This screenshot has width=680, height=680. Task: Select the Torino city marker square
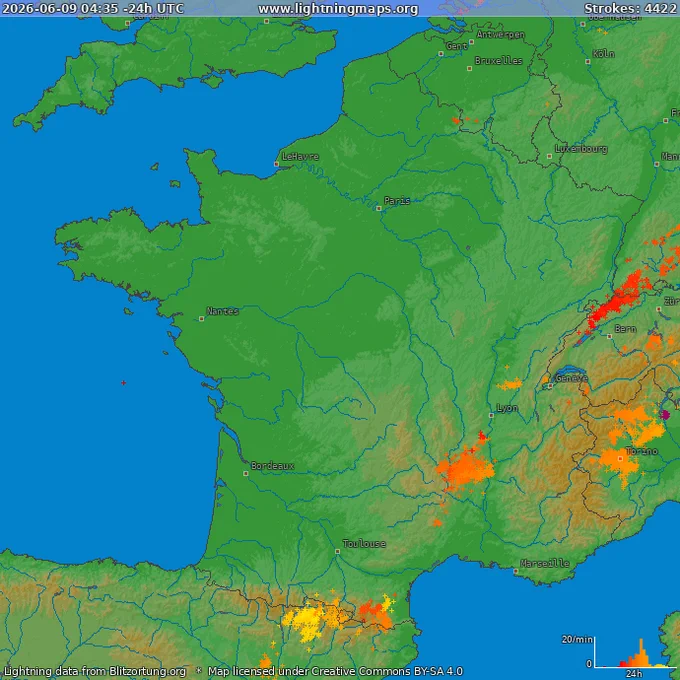[x=620, y=459]
